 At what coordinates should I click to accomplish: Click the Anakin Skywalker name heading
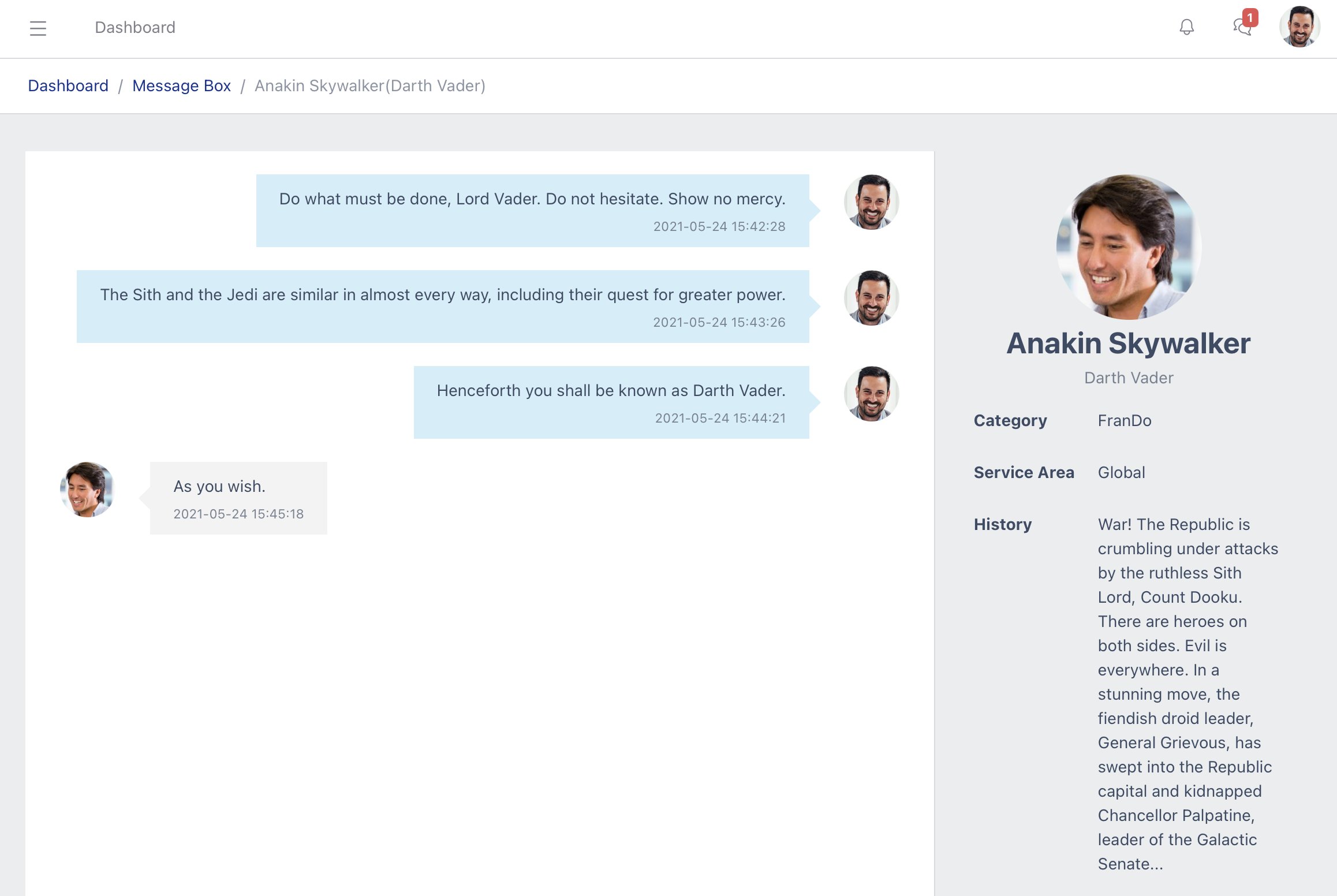(x=1129, y=343)
